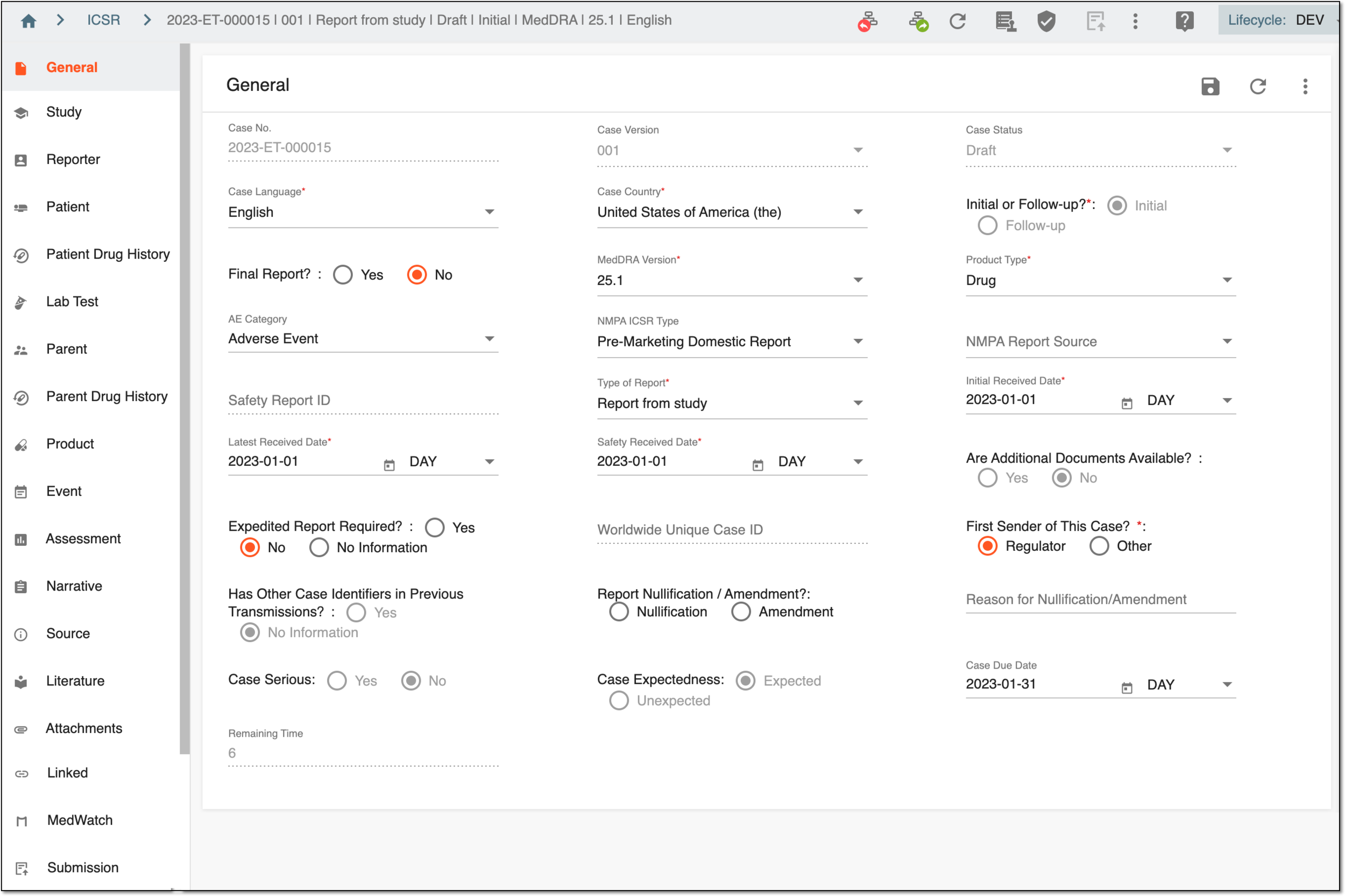The height and width of the screenshot is (896, 1345).
Task: Select Other as First Sender
Action: click(x=1099, y=546)
